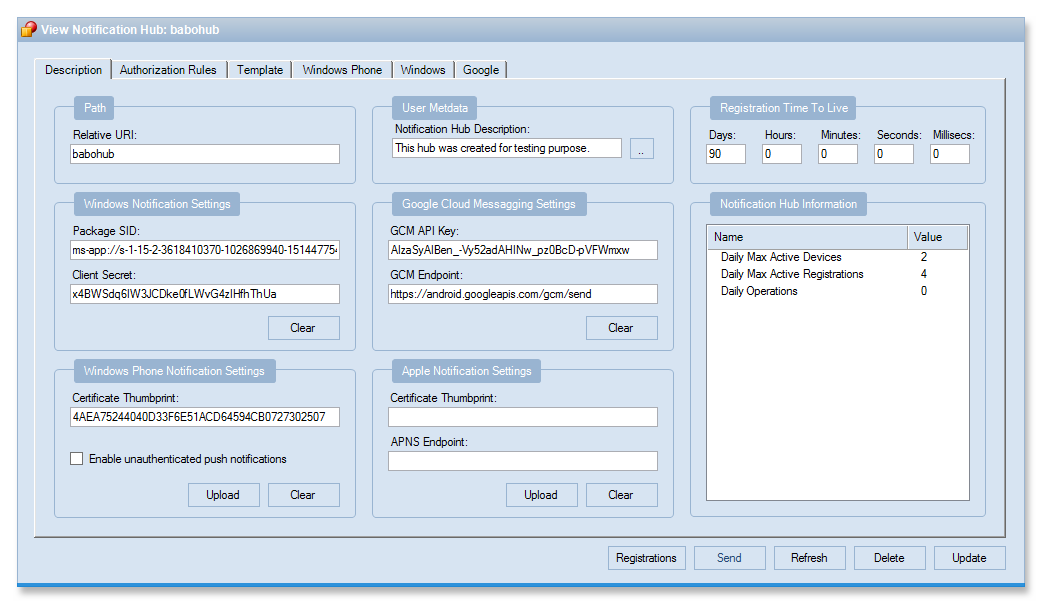Click the Relative URI field
Image resolution: width=1042 pixels, height=604 pixels.
(x=205, y=154)
